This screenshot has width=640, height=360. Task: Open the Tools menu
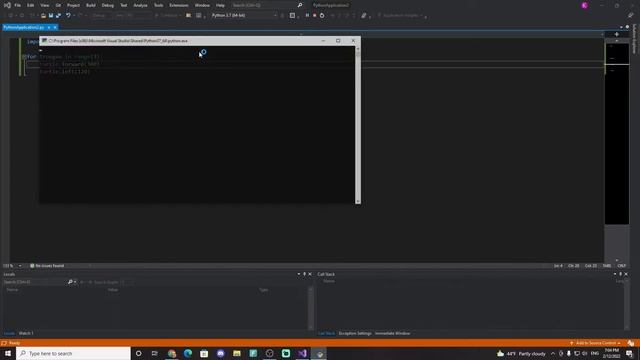tap(158, 5)
